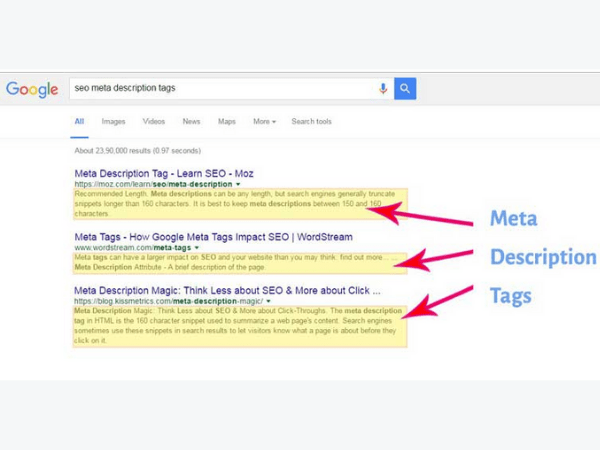This screenshot has height=450, width=600.
Task: Open the Maps tab
Action: pyautogui.click(x=227, y=122)
